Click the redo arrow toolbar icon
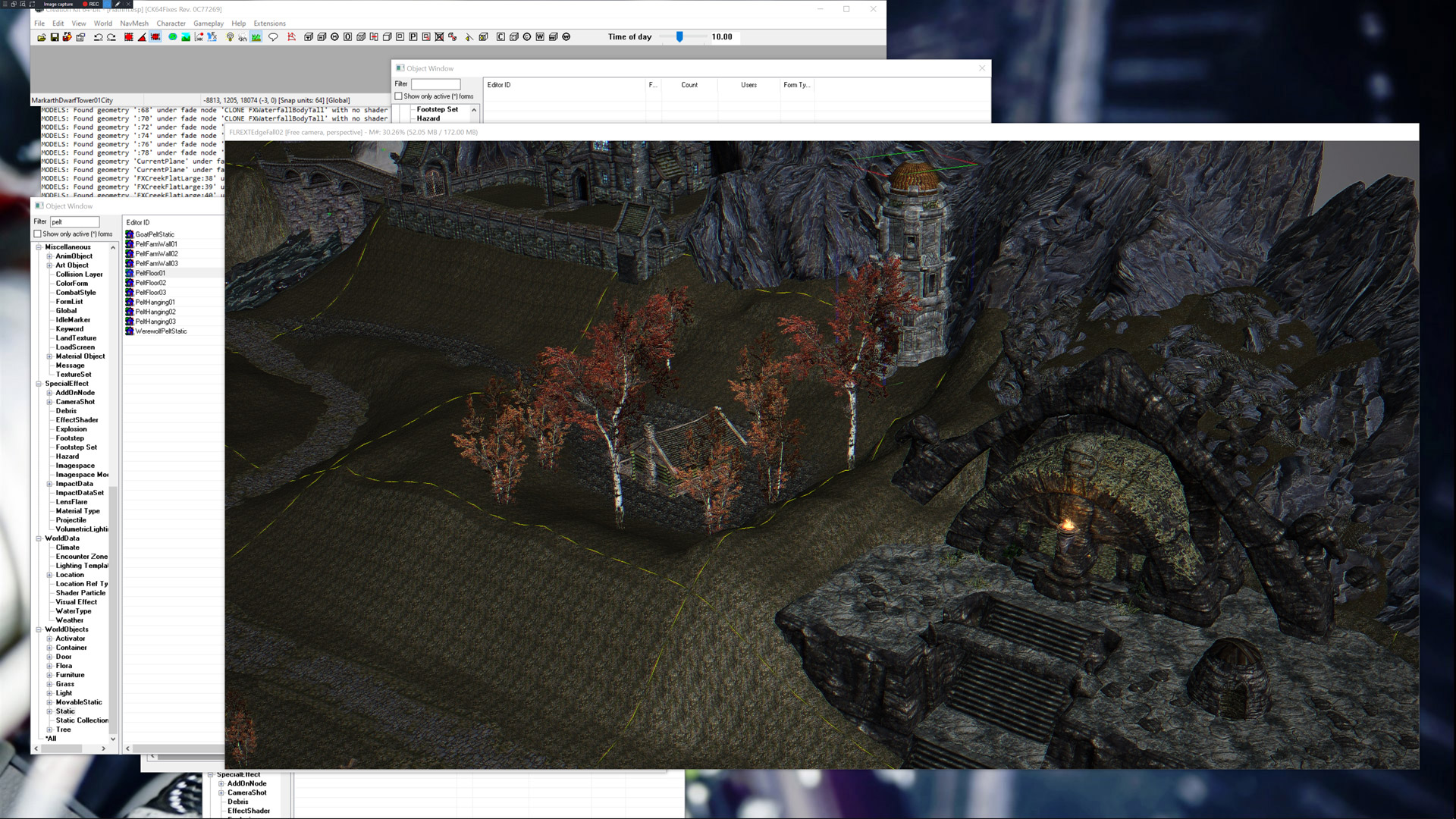The height and width of the screenshot is (819, 1456). [x=111, y=37]
